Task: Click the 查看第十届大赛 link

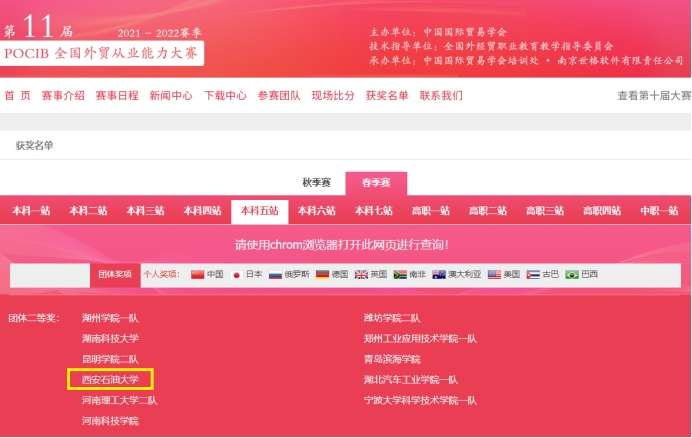Action: pos(653,96)
